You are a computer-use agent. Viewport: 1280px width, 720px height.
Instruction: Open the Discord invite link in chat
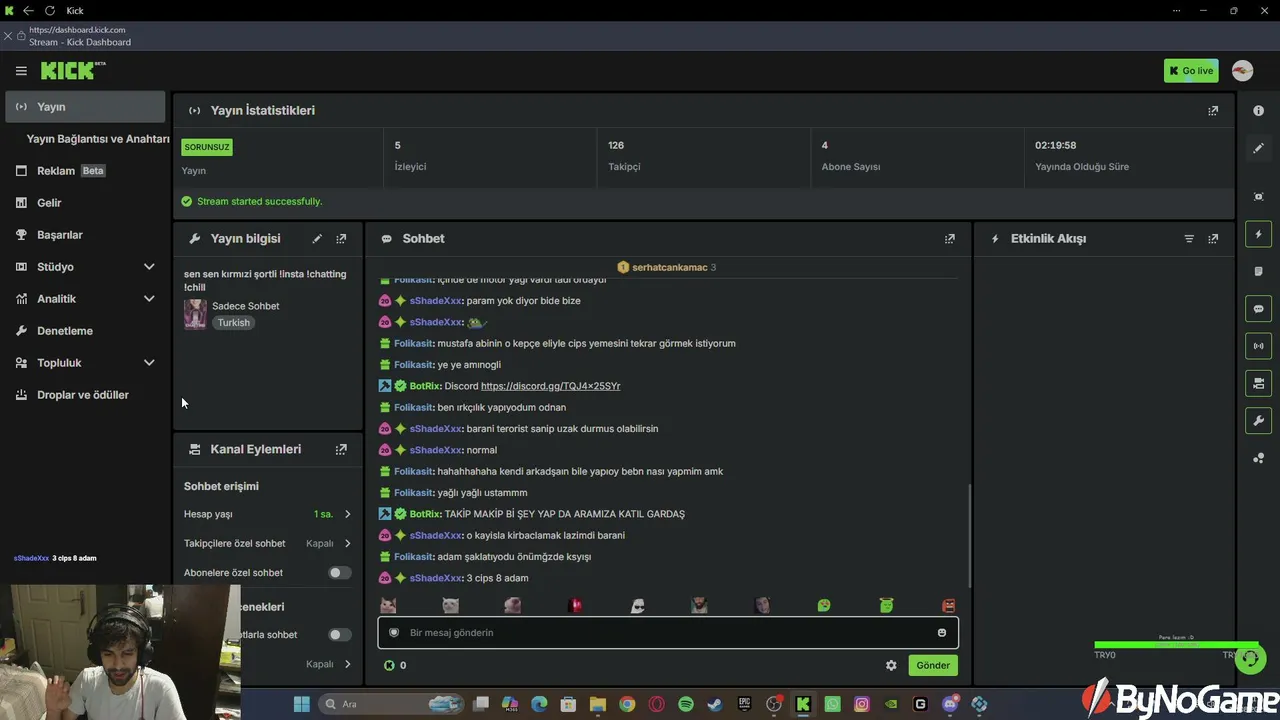coord(550,386)
